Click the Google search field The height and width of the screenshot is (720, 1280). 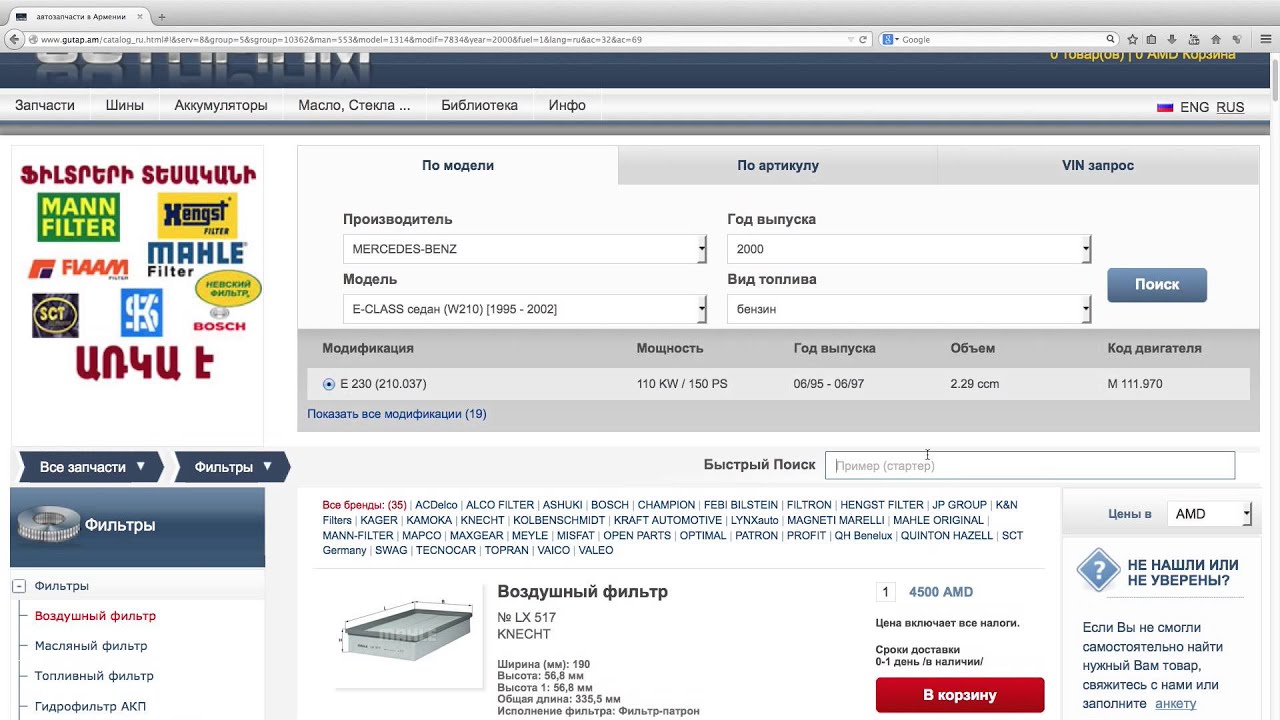pos(1000,39)
